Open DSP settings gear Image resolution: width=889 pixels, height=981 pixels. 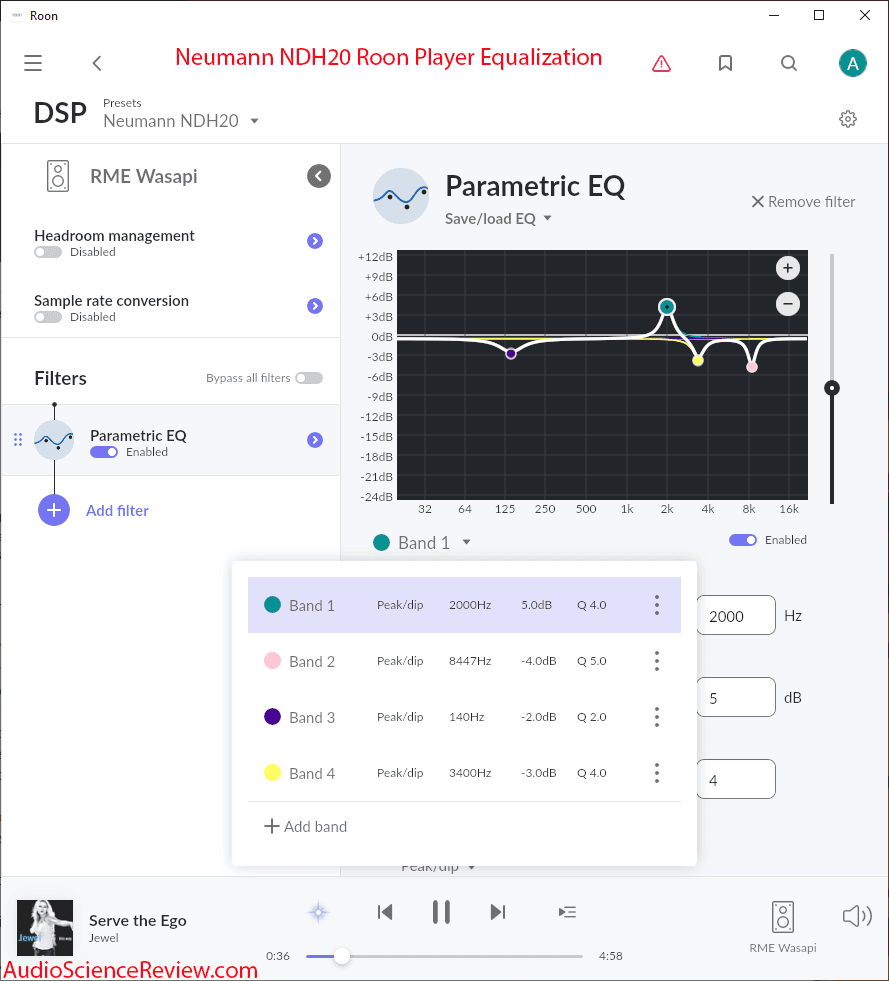tap(848, 119)
